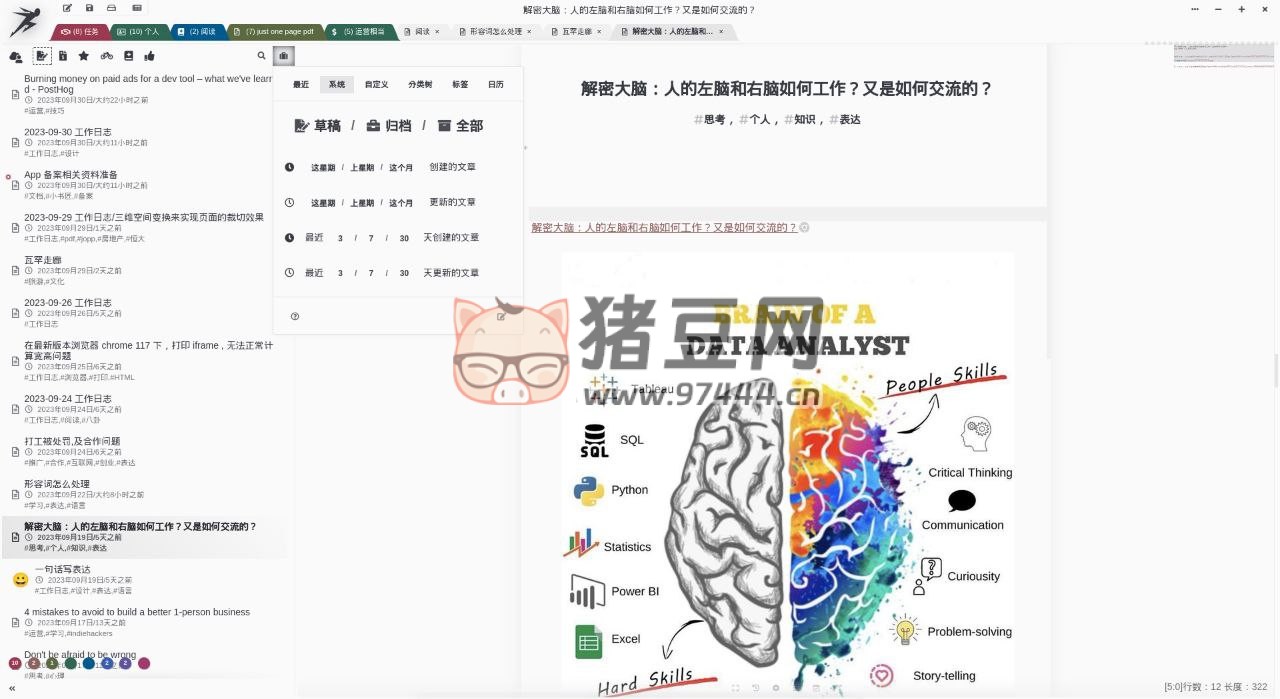Open the three-dots window menu at top right
The width and height of the screenshot is (1280, 699).
click(1195, 9)
